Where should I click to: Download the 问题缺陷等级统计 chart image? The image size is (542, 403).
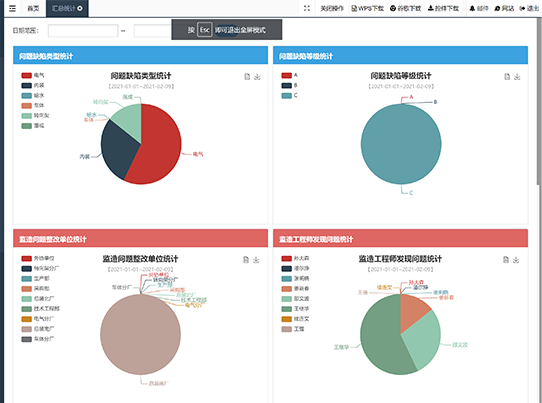pos(517,77)
